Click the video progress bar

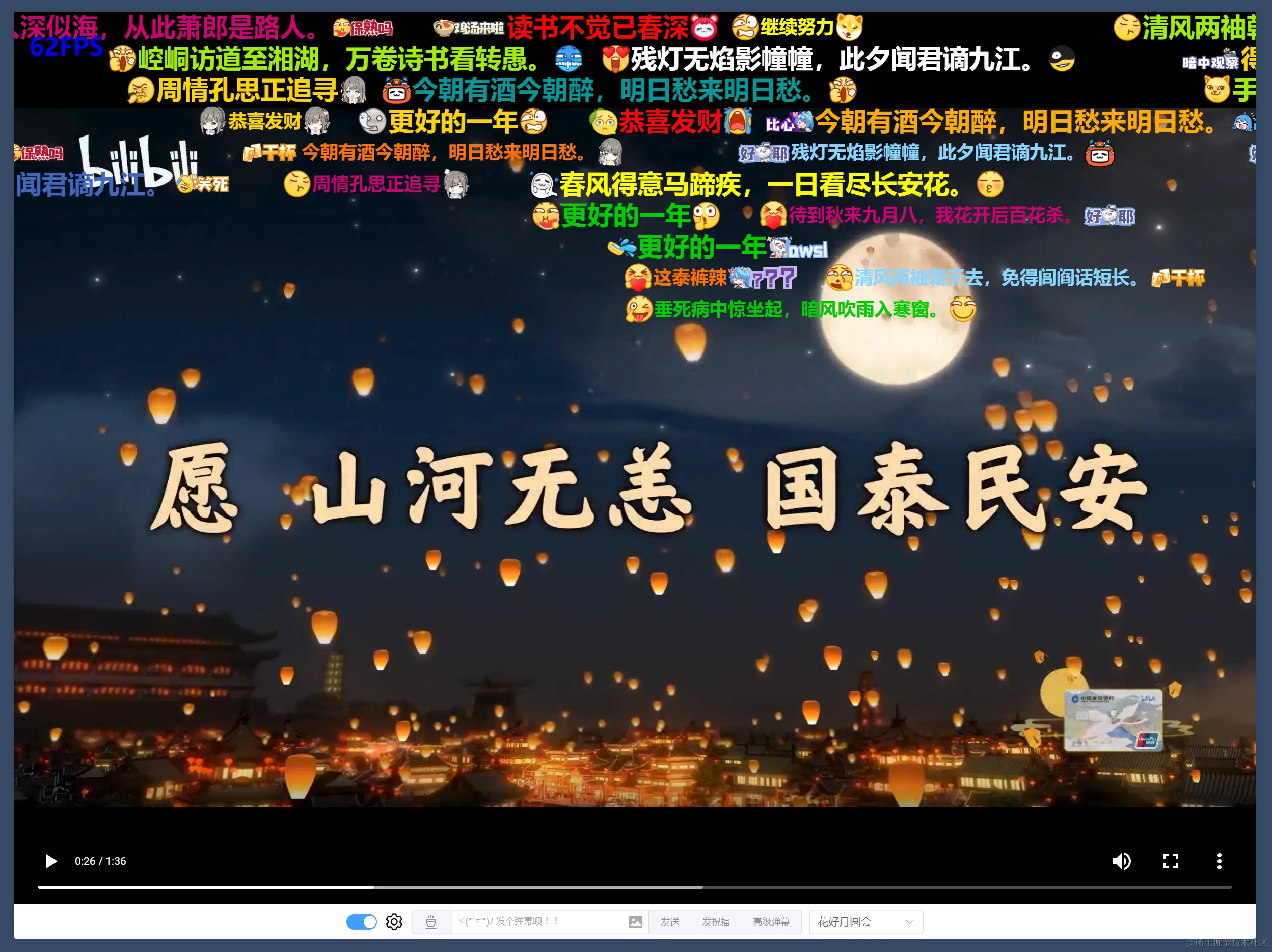click(634, 887)
